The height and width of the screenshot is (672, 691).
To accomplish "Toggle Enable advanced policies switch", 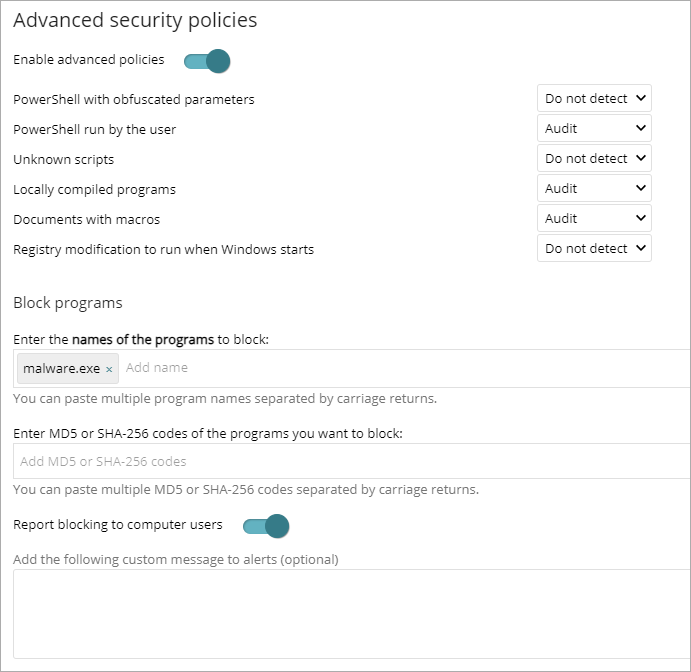I will [207, 61].
